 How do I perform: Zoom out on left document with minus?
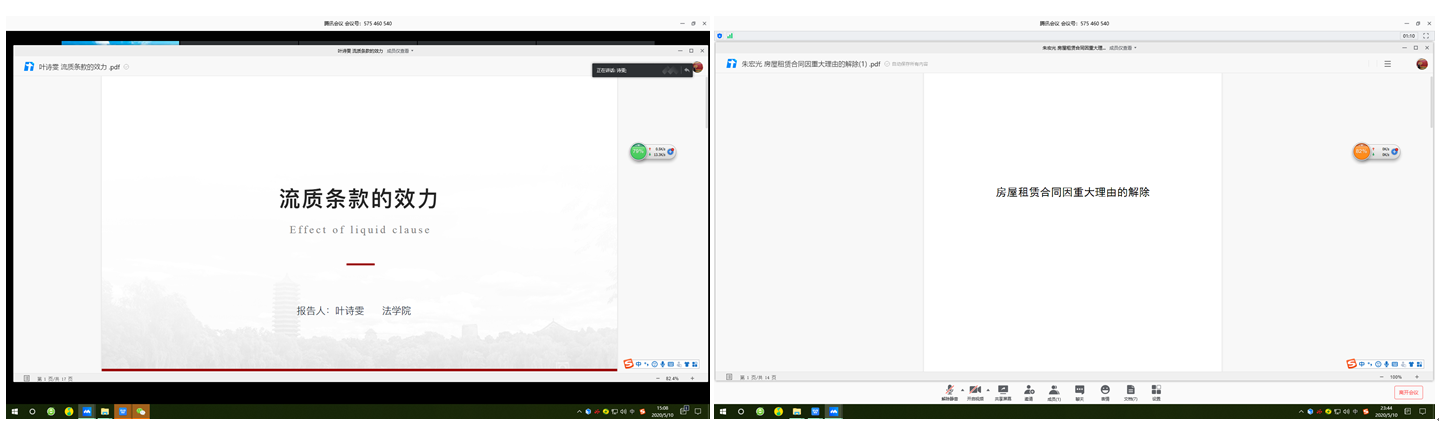pos(657,378)
